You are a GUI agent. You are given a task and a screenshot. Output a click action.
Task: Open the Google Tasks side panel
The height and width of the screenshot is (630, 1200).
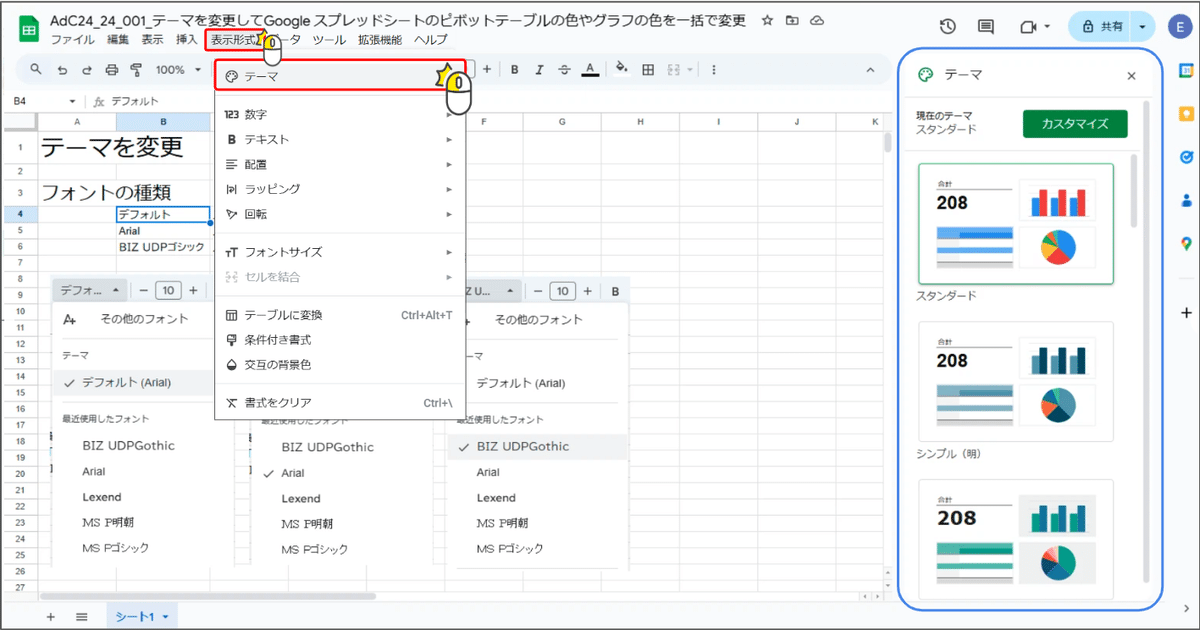pos(1186,157)
